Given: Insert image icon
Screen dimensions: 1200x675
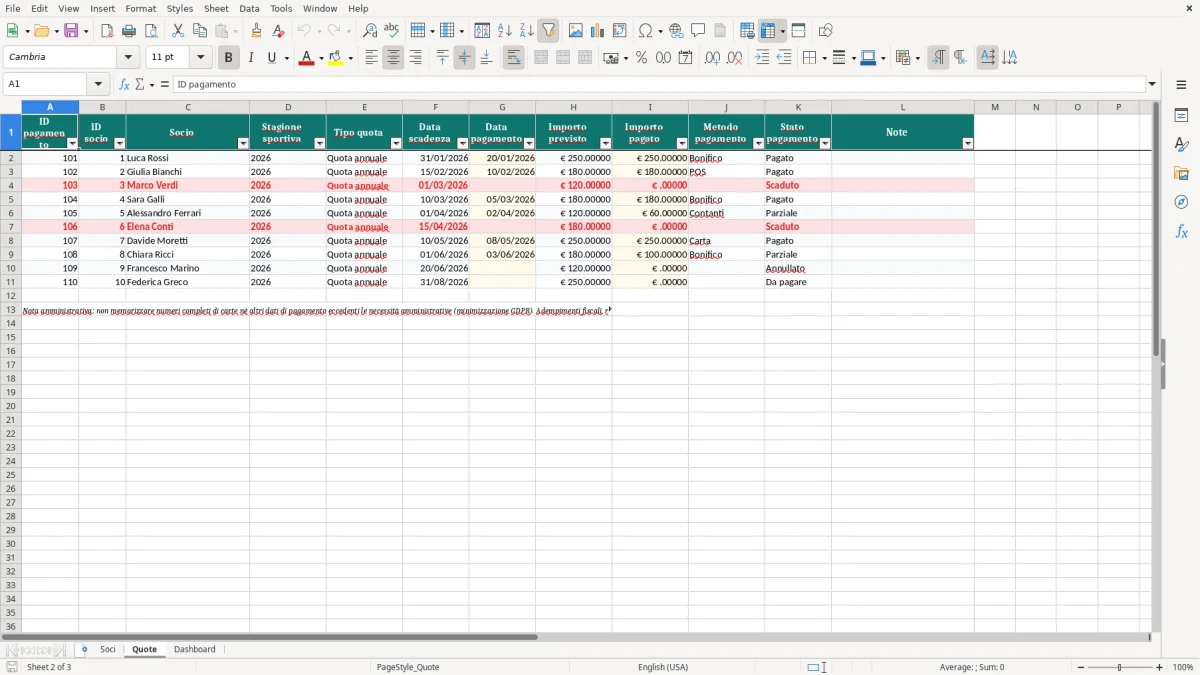Looking at the screenshot, I should (576, 31).
